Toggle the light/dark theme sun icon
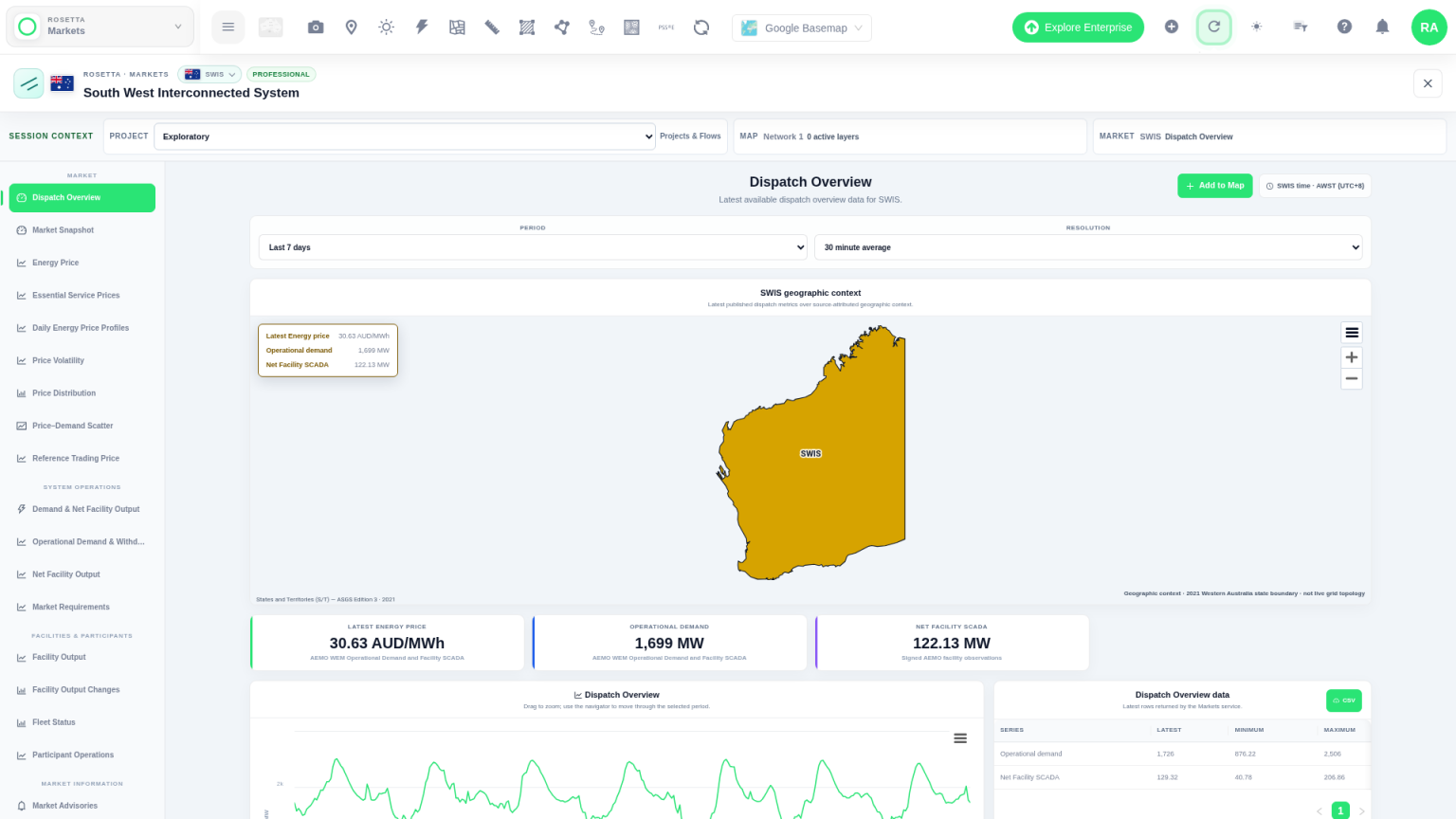This screenshot has width=1456, height=819. pos(1257,27)
